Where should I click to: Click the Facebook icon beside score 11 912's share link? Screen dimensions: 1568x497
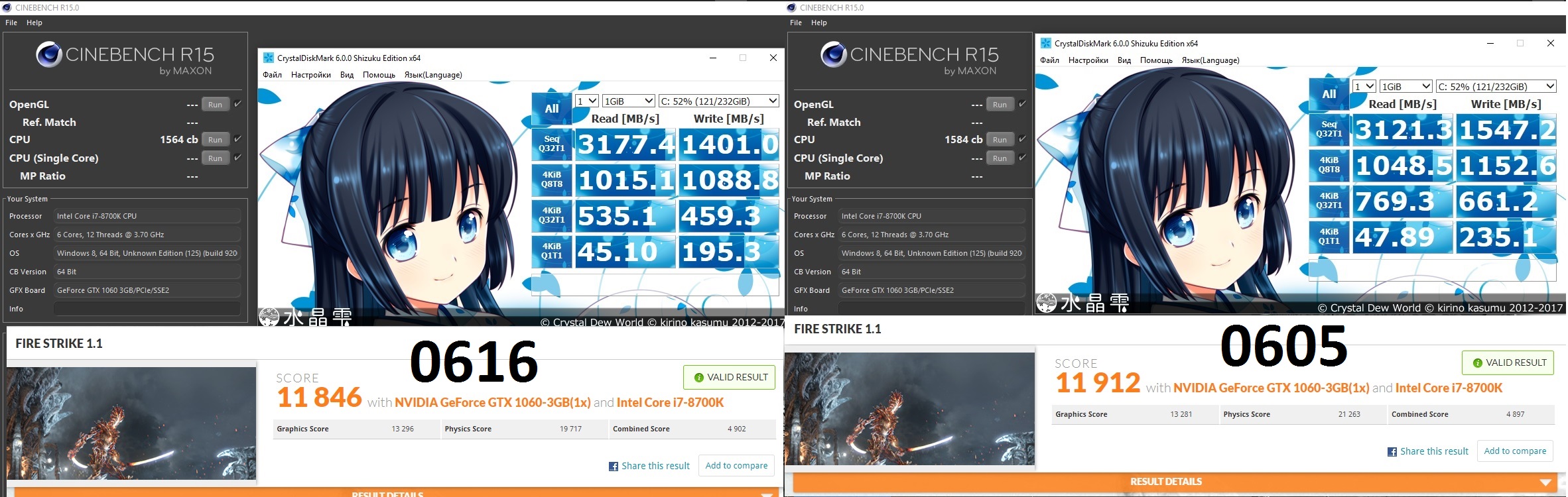pyautogui.click(x=1392, y=452)
